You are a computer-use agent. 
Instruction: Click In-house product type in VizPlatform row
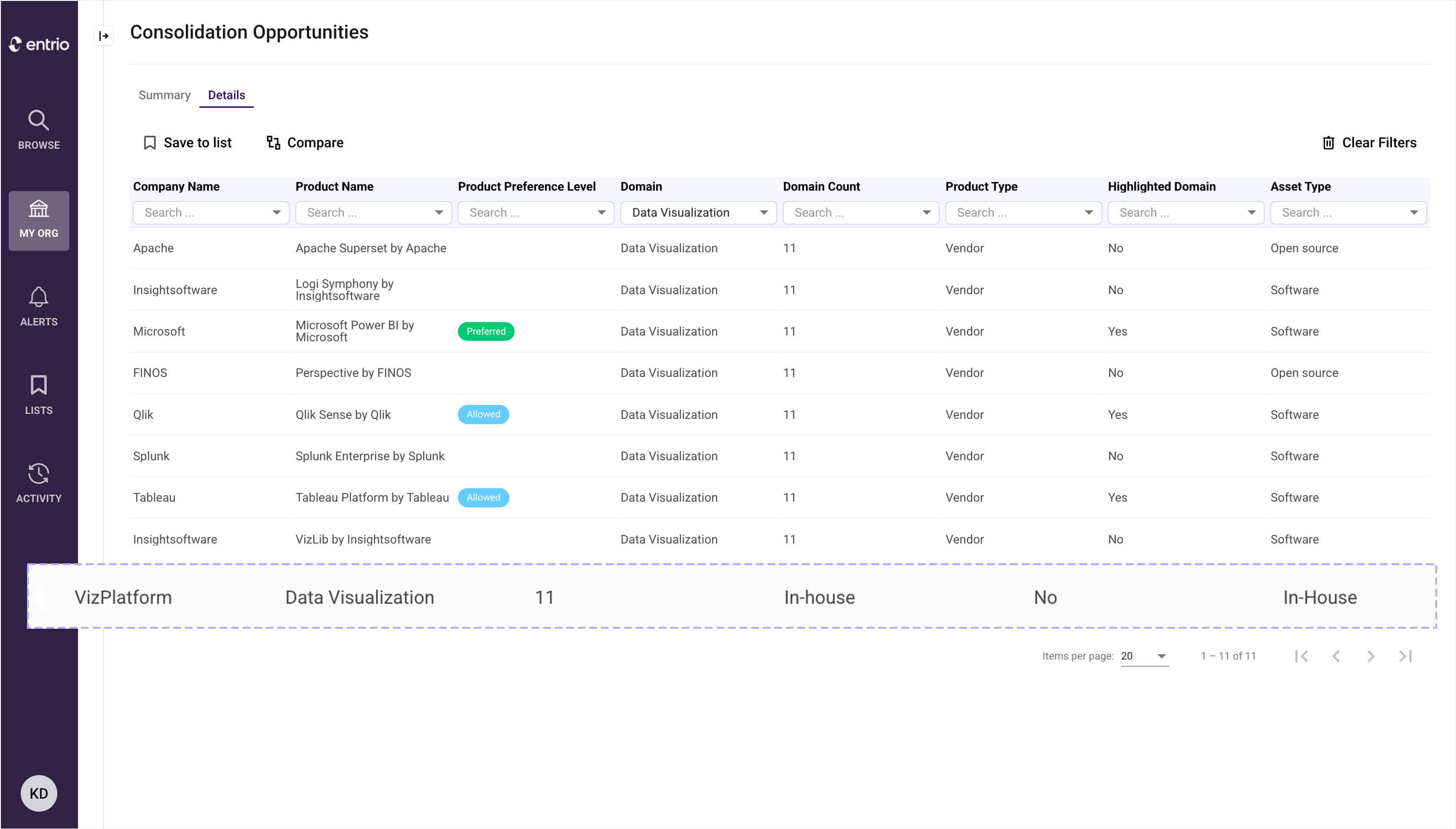tap(819, 597)
